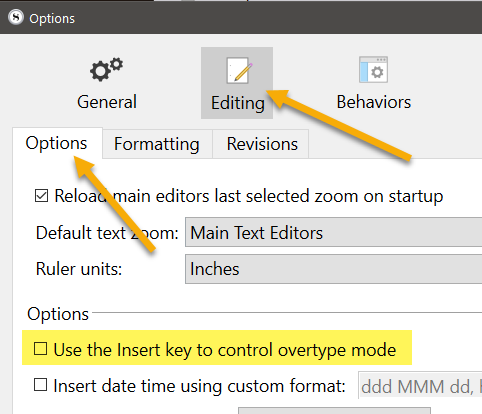Open the Ruler units Inches dropdown

pyautogui.click(x=333, y=269)
